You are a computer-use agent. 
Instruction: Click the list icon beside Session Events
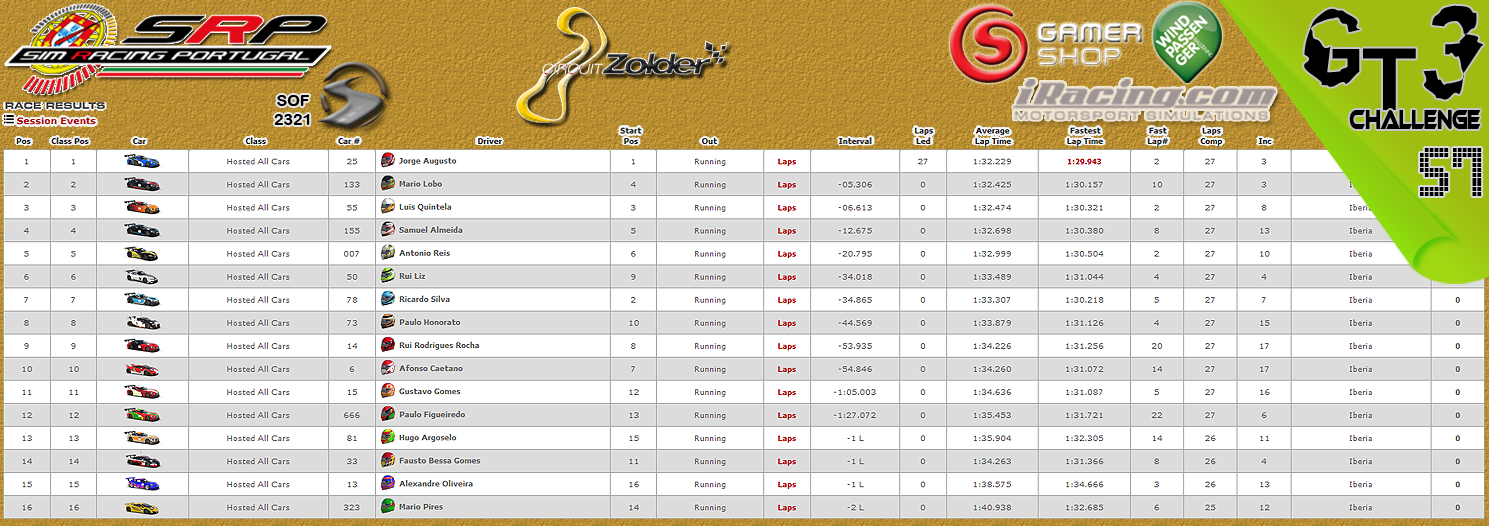8,120
